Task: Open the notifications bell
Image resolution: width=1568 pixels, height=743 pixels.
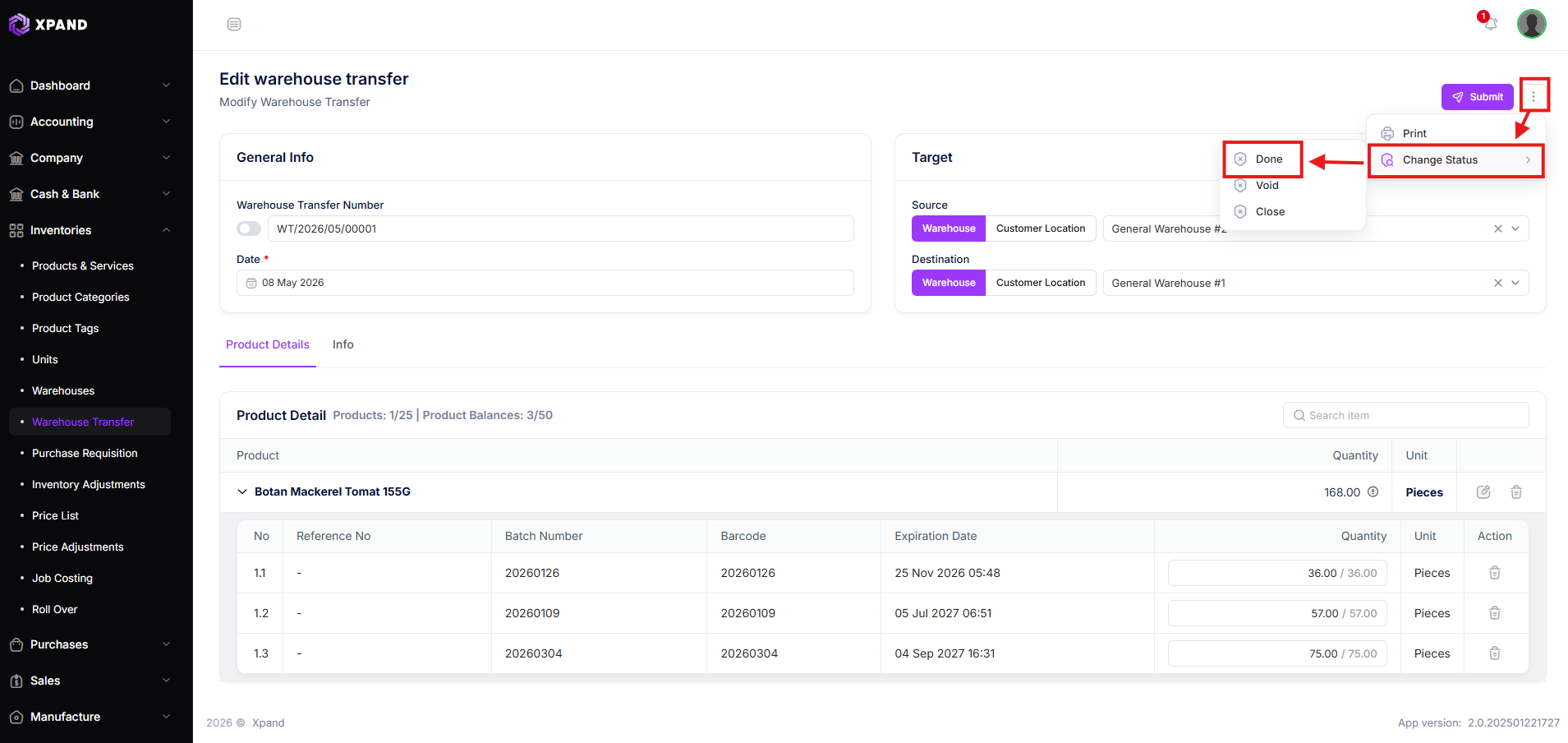Action: [x=1490, y=24]
